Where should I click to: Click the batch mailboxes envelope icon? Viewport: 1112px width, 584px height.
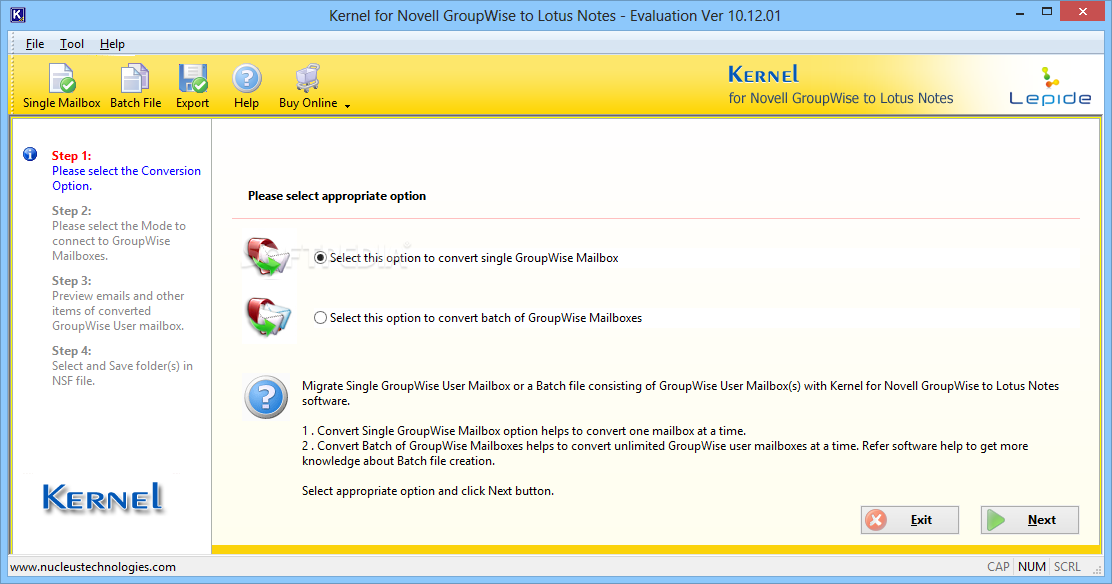point(269,316)
